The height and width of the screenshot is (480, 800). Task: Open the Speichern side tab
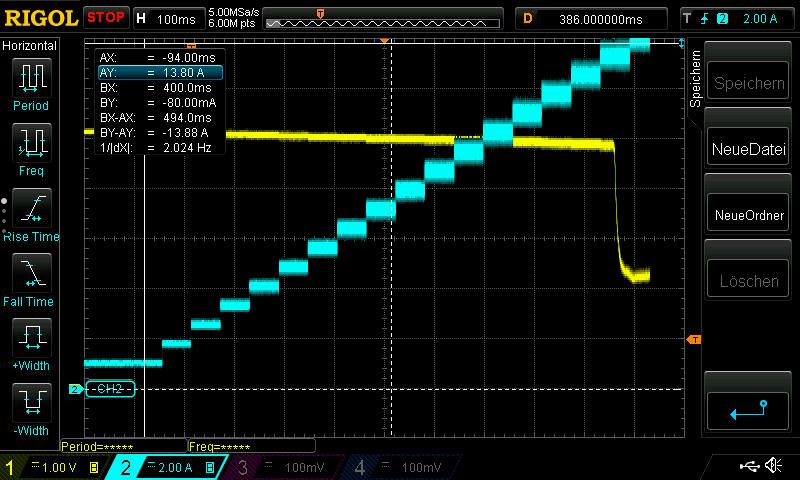pyautogui.click(x=695, y=79)
